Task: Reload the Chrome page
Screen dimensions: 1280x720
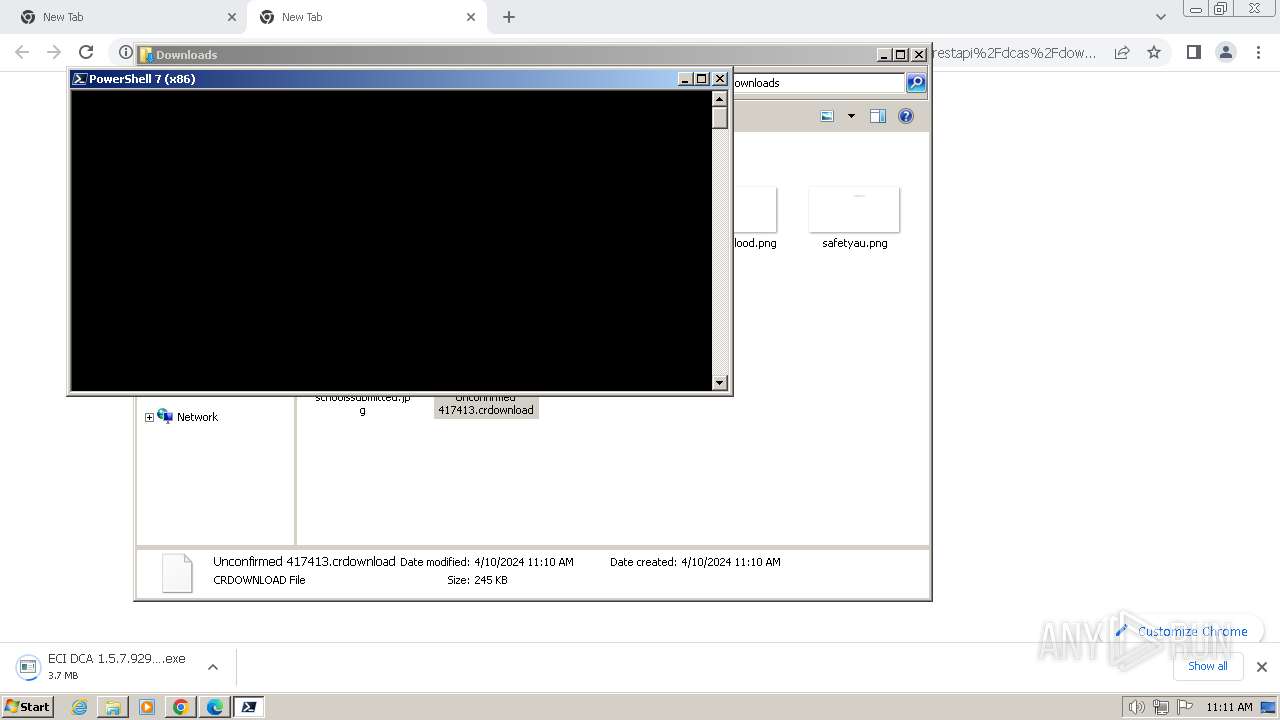Action: [86, 52]
